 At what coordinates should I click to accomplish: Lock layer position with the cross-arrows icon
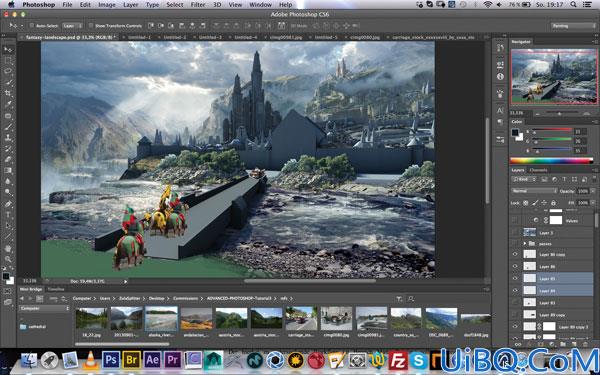(544, 203)
